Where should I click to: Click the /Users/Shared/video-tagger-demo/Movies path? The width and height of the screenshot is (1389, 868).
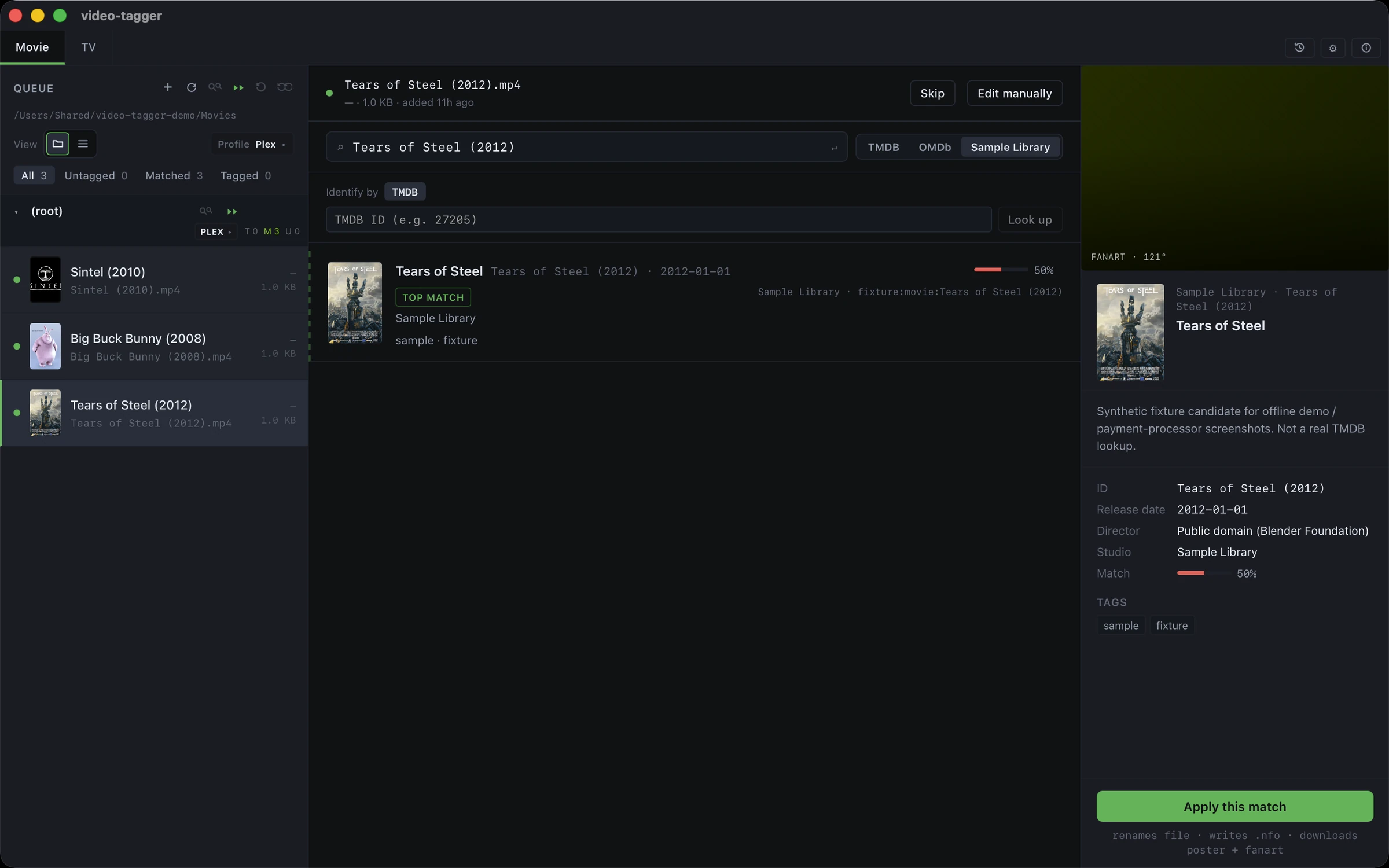click(125, 115)
